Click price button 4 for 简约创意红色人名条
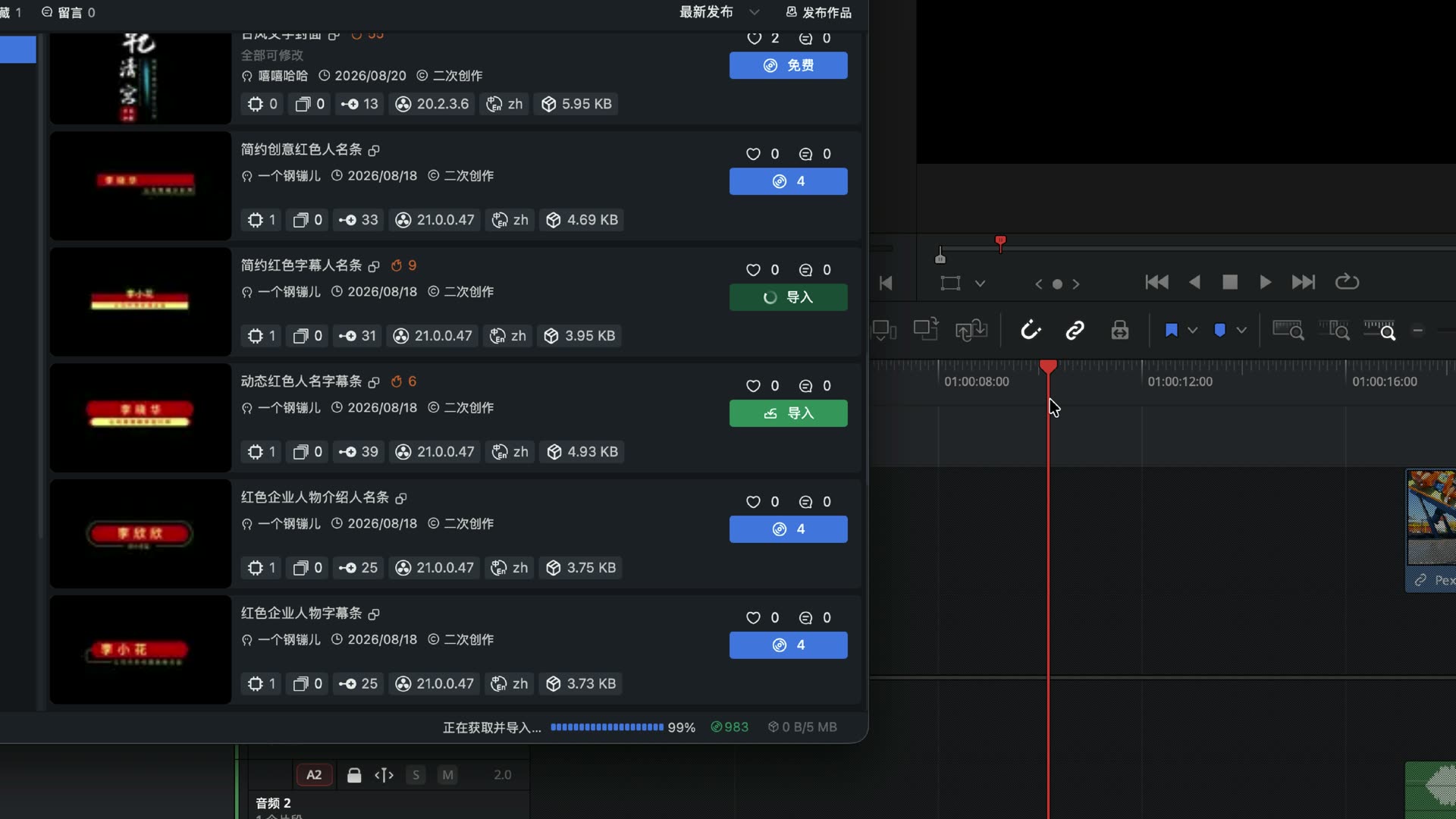1456x819 pixels. click(789, 181)
